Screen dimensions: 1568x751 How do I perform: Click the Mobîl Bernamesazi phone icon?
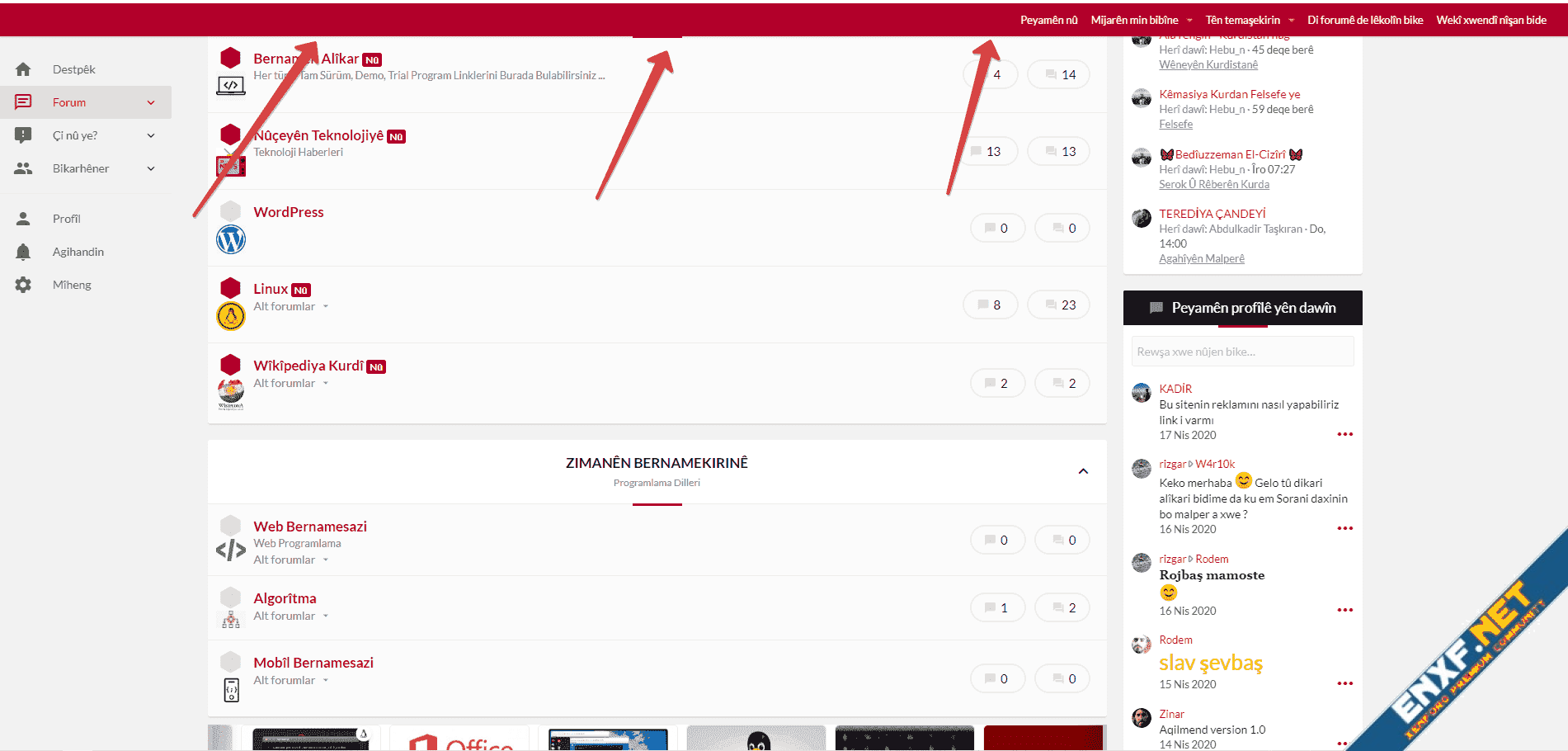click(x=232, y=689)
